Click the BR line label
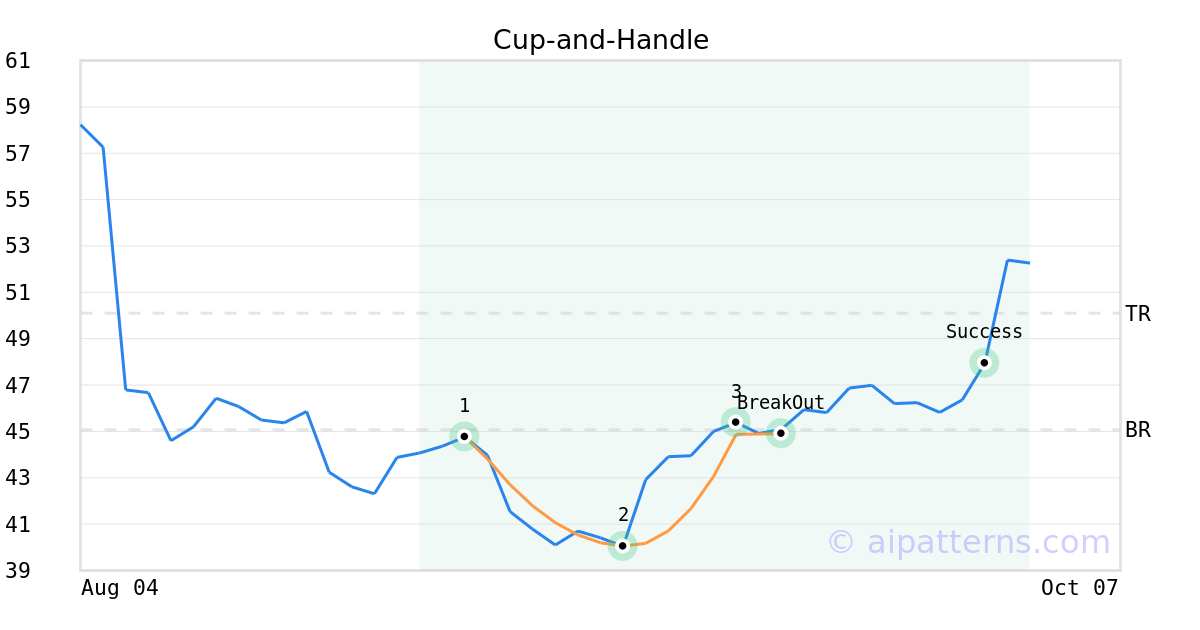 coord(1138,431)
